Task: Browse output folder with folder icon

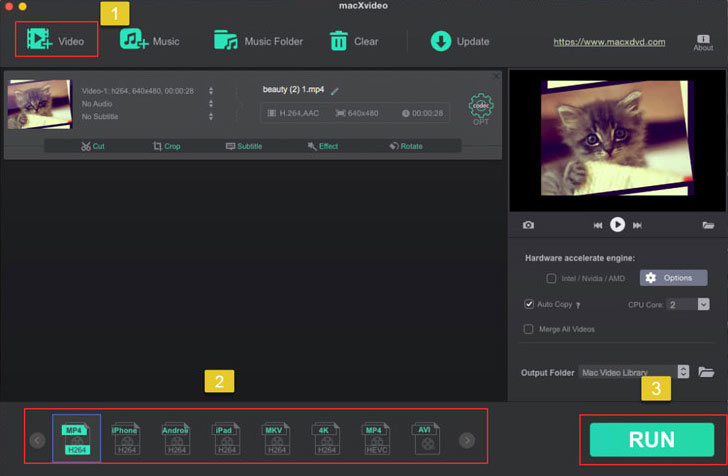Action: click(x=706, y=372)
